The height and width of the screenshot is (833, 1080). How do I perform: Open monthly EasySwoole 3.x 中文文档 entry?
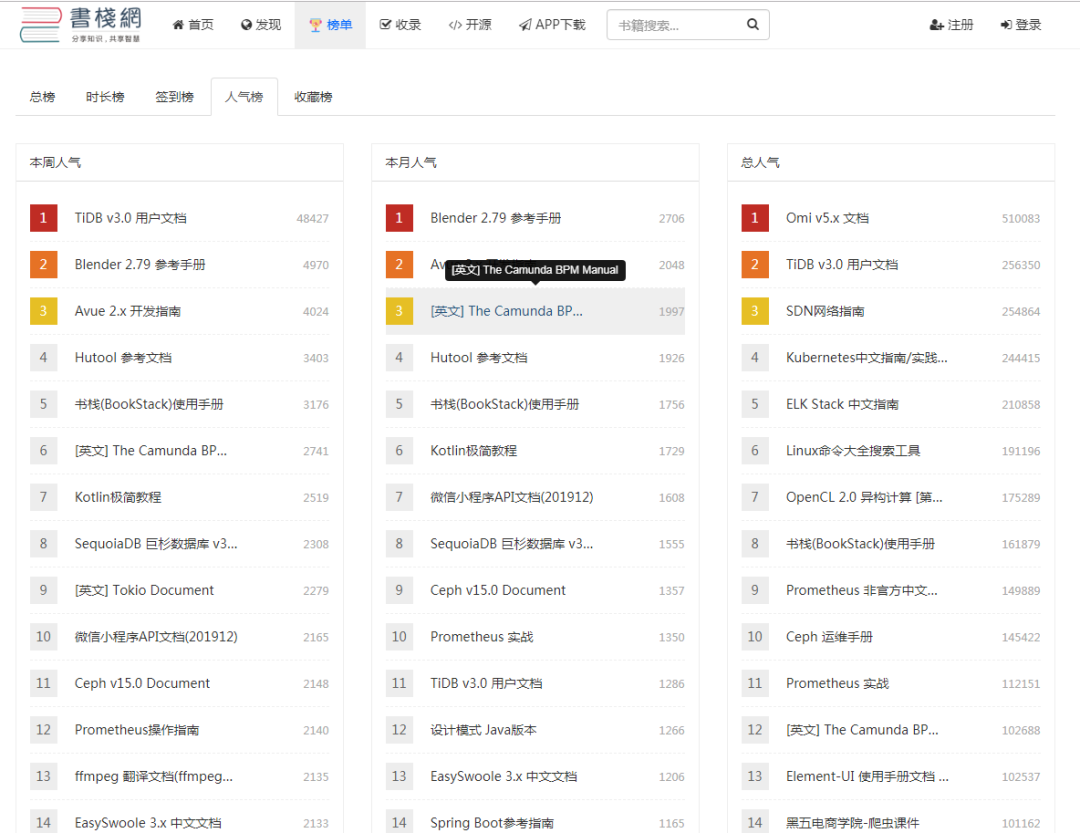pos(504,777)
